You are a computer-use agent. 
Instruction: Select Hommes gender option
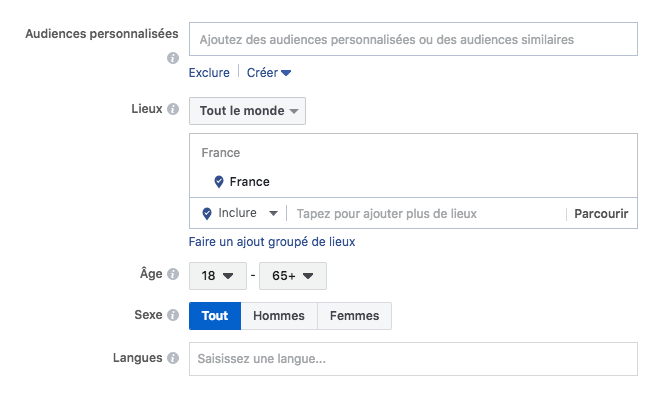(x=279, y=316)
